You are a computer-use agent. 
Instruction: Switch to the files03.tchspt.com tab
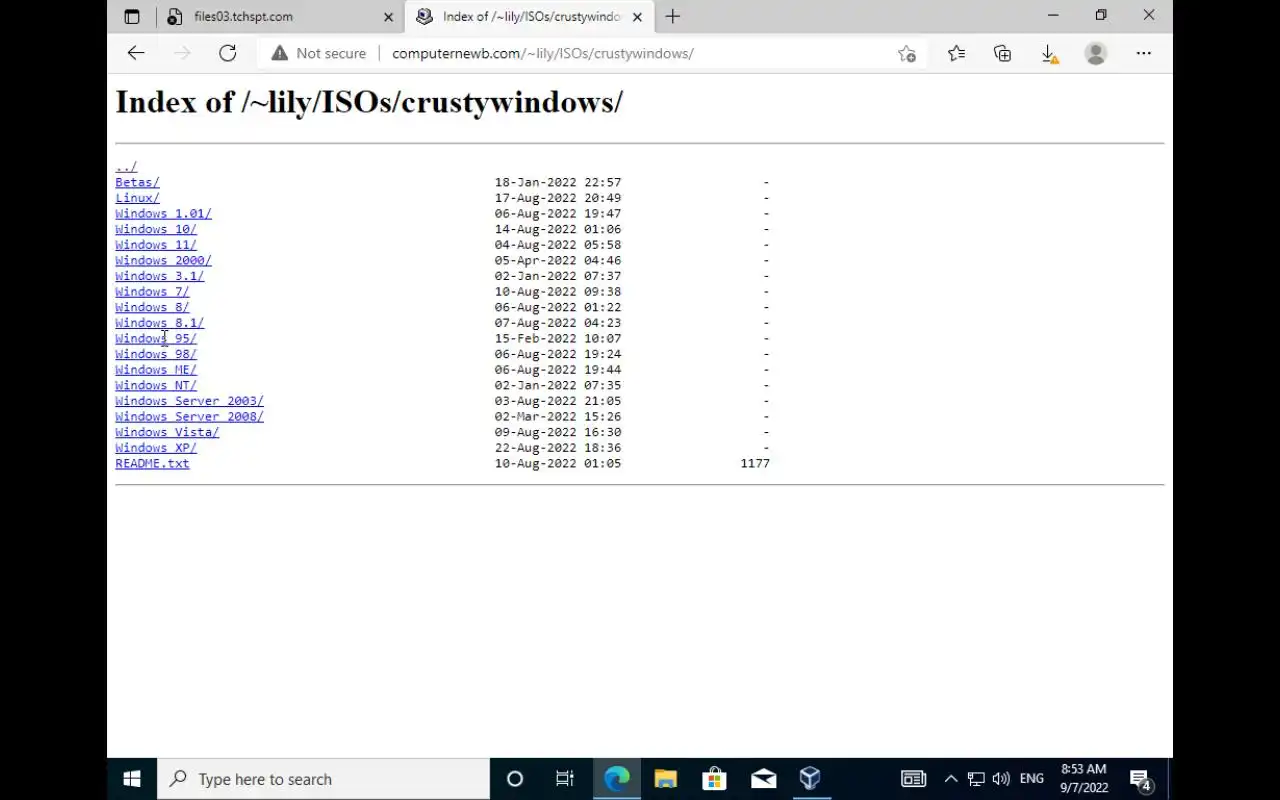[x=280, y=16]
